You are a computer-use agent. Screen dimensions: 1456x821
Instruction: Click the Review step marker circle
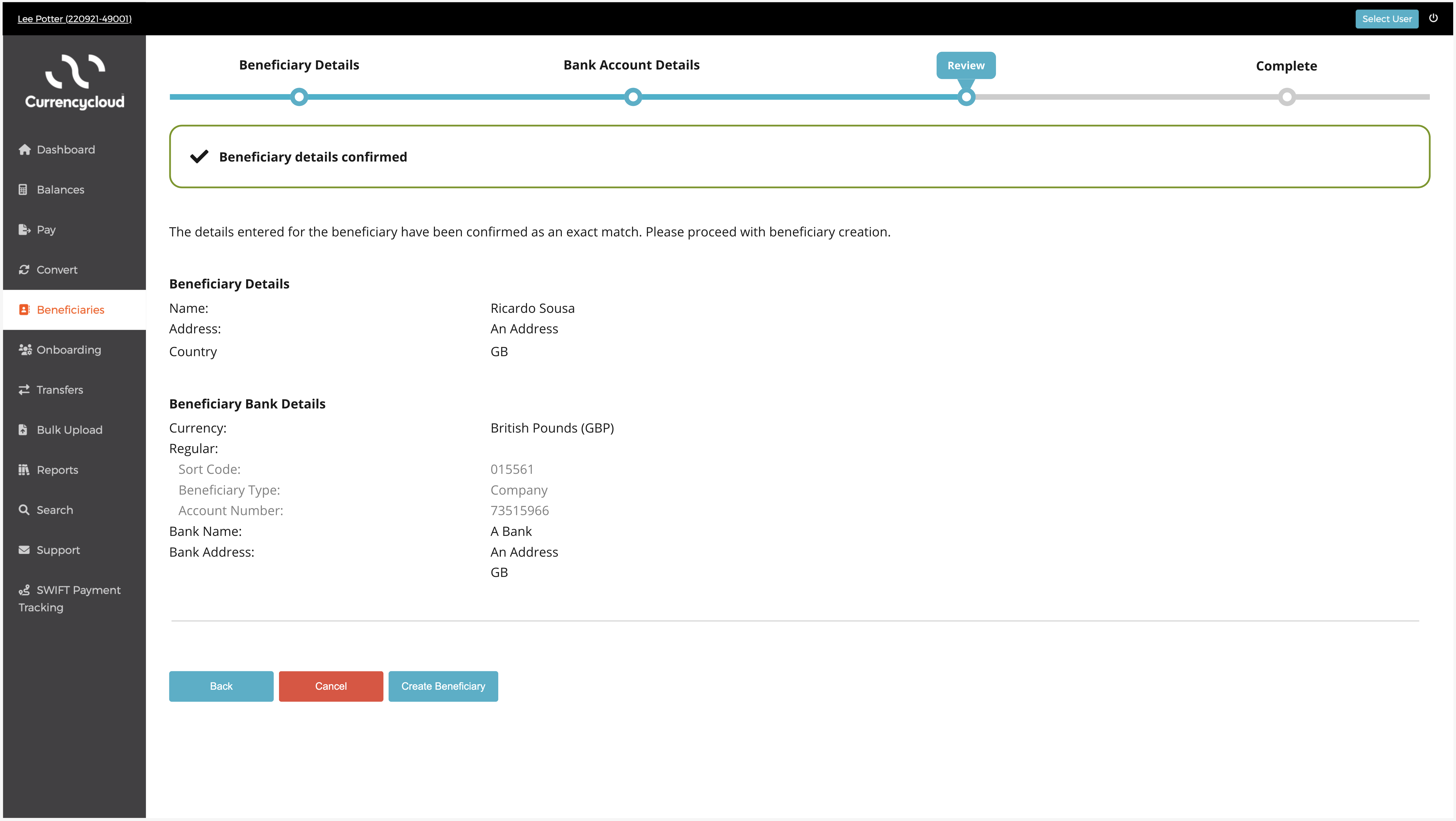pos(966,97)
